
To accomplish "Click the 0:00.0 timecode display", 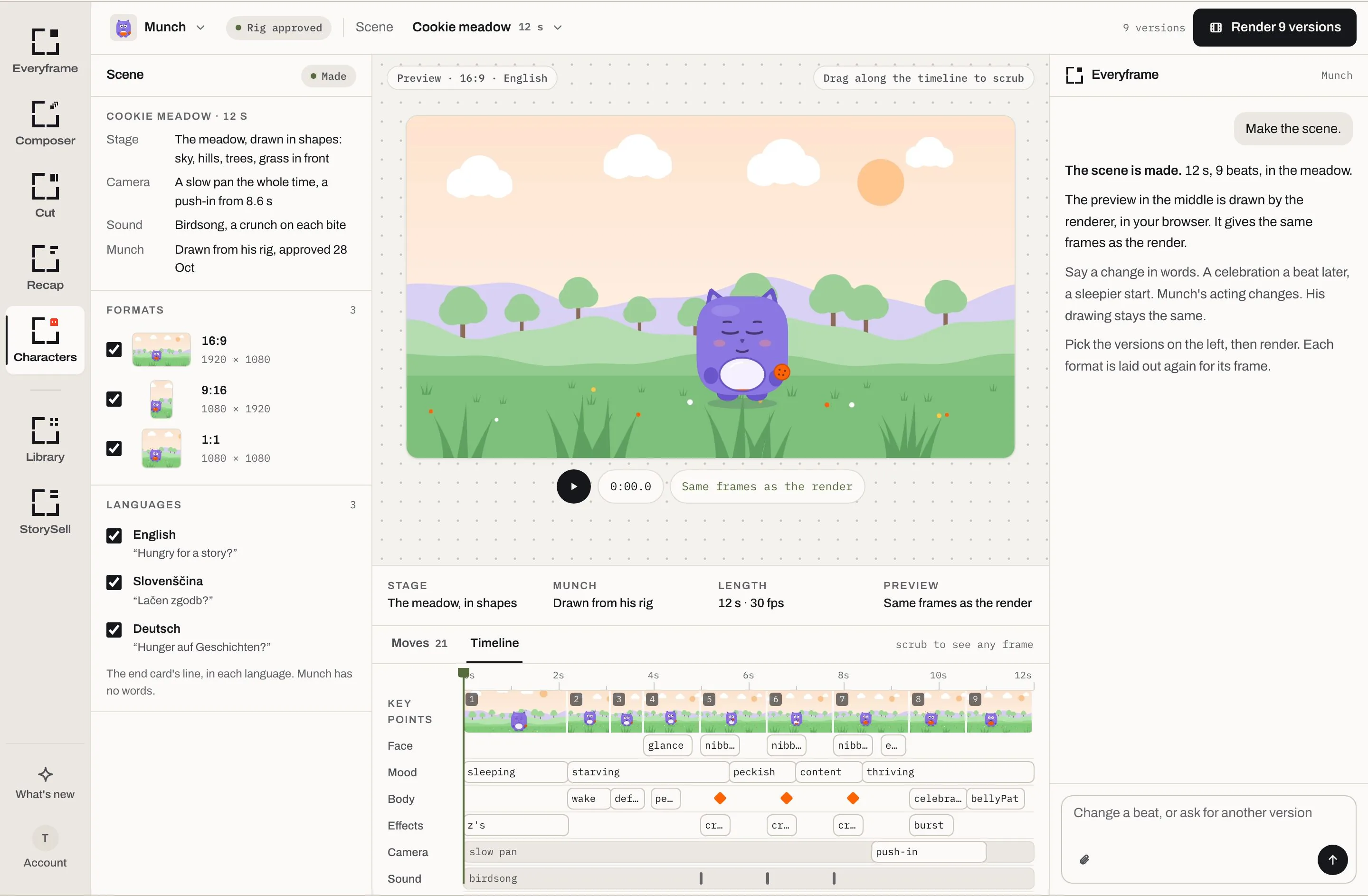I will pyautogui.click(x=630, y=486).
